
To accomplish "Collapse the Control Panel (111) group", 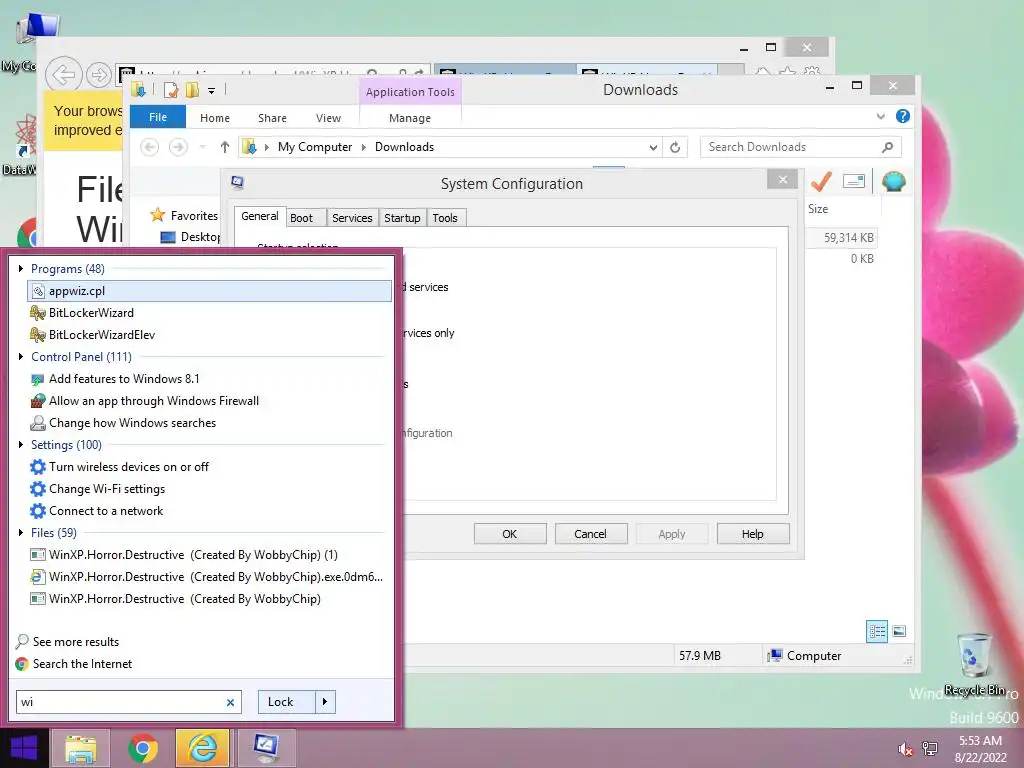I will [x=21, y=357].
